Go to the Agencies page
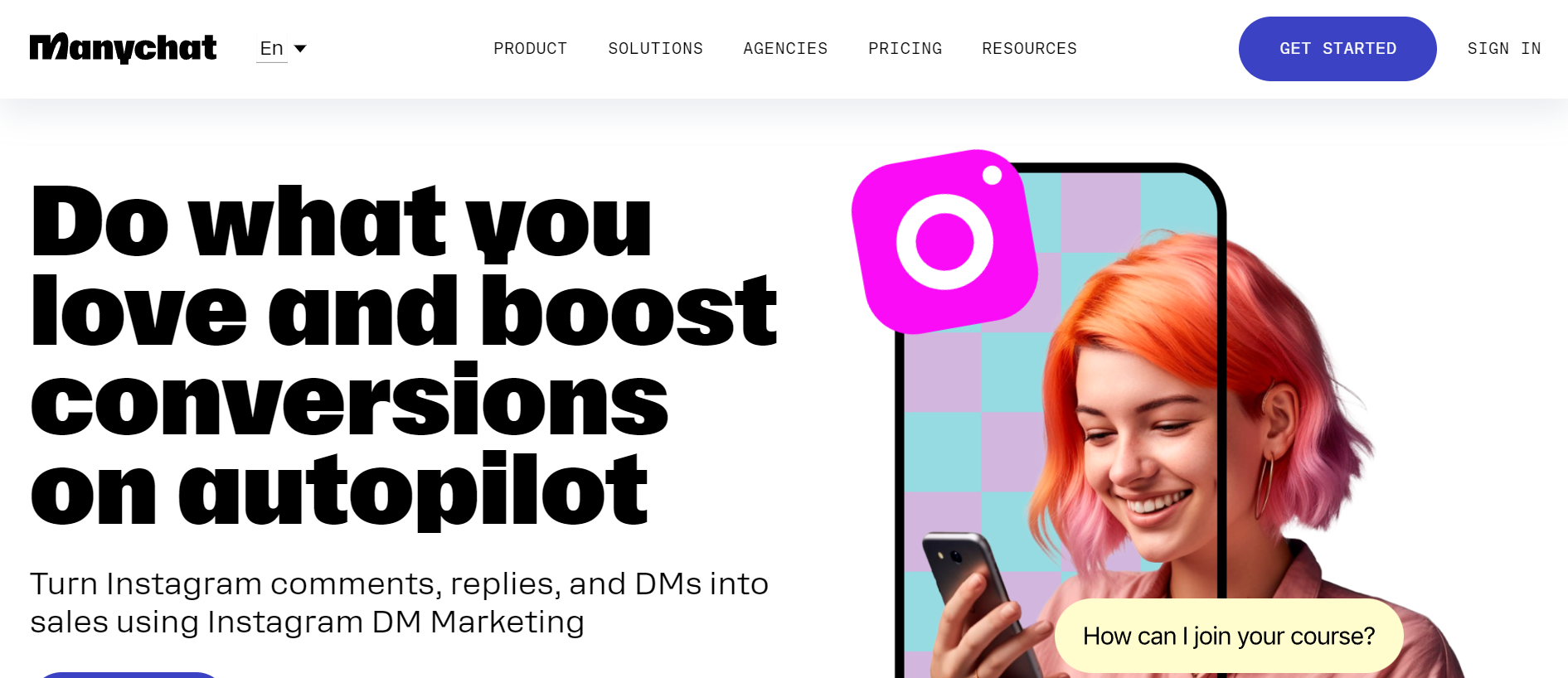This screenshot has width=1568, height=678. click(785, 49)
